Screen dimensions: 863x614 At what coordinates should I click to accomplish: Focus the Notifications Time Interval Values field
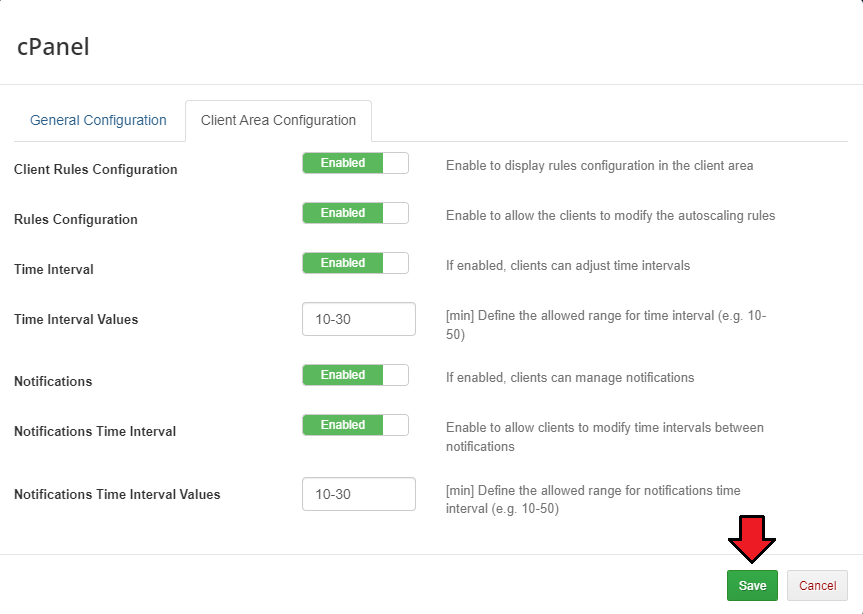coord(359,494)
